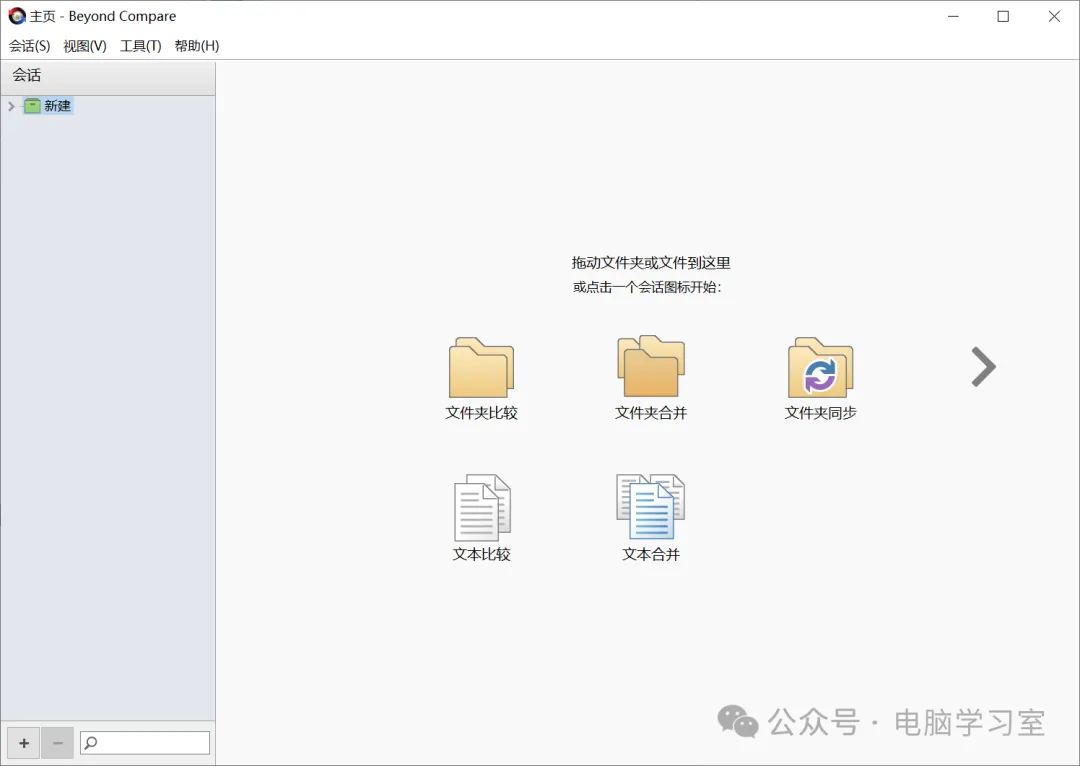Open the 工具(T) menu

coord(141,46)
